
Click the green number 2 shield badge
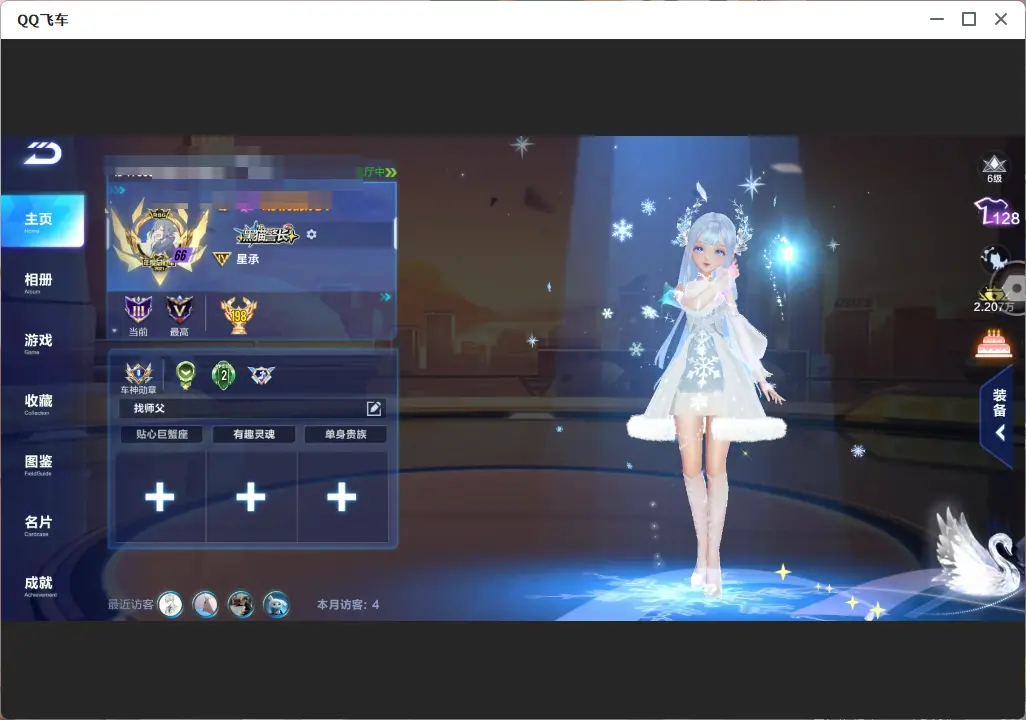[x=224, y=375]
